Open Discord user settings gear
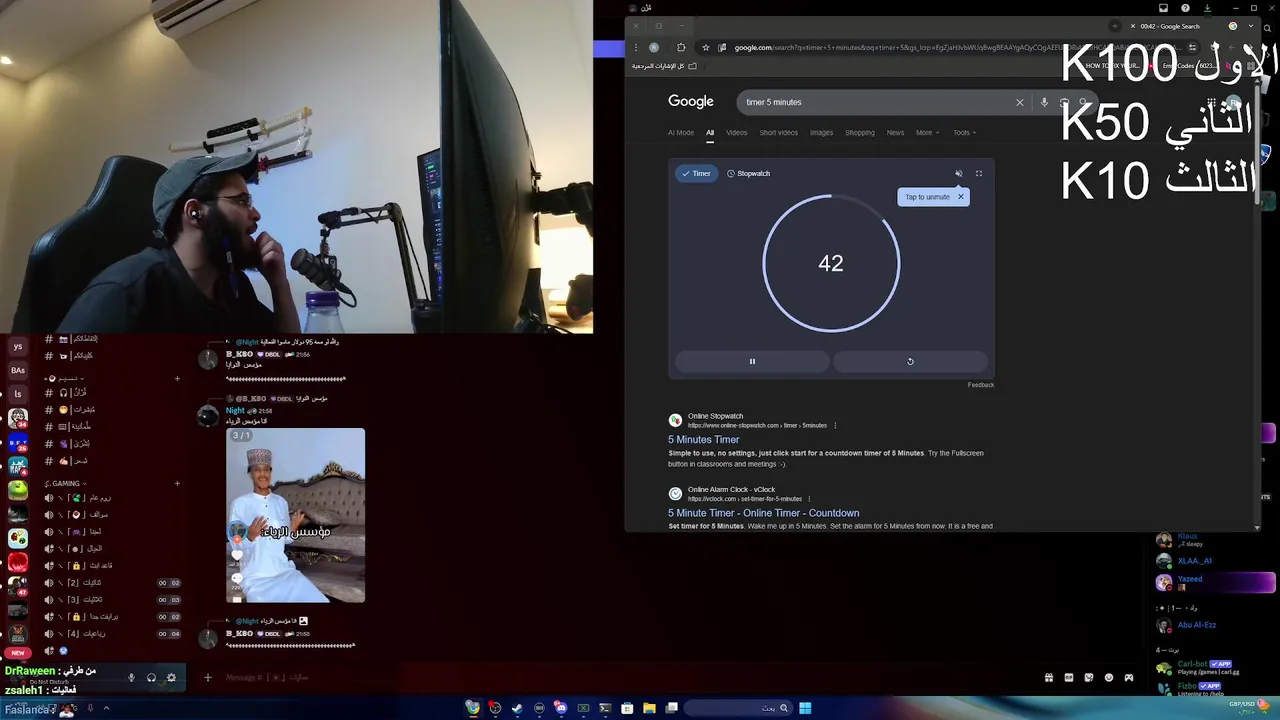Viewport: 1280px width, 720px height. pos(171,677)
